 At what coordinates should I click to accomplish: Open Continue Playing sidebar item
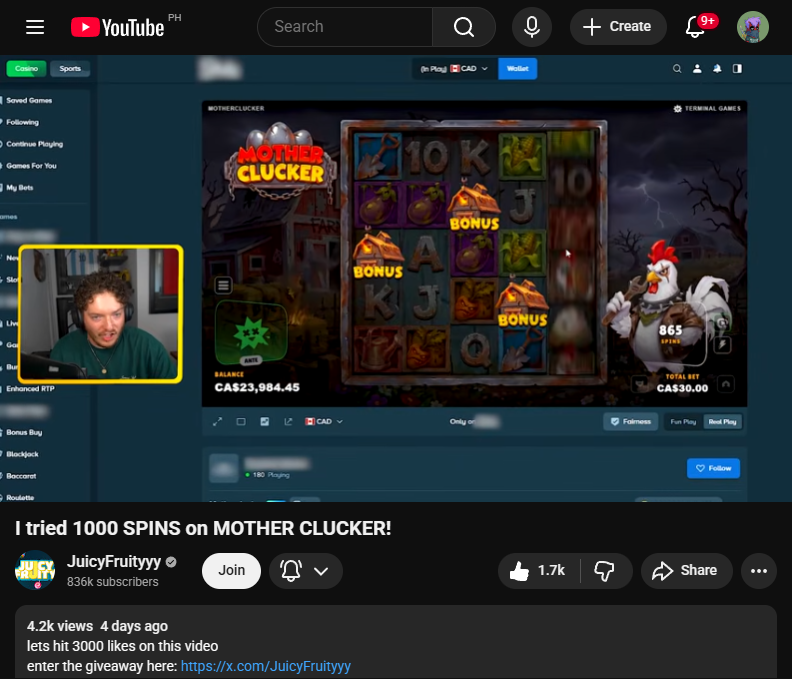click(34, 144)
